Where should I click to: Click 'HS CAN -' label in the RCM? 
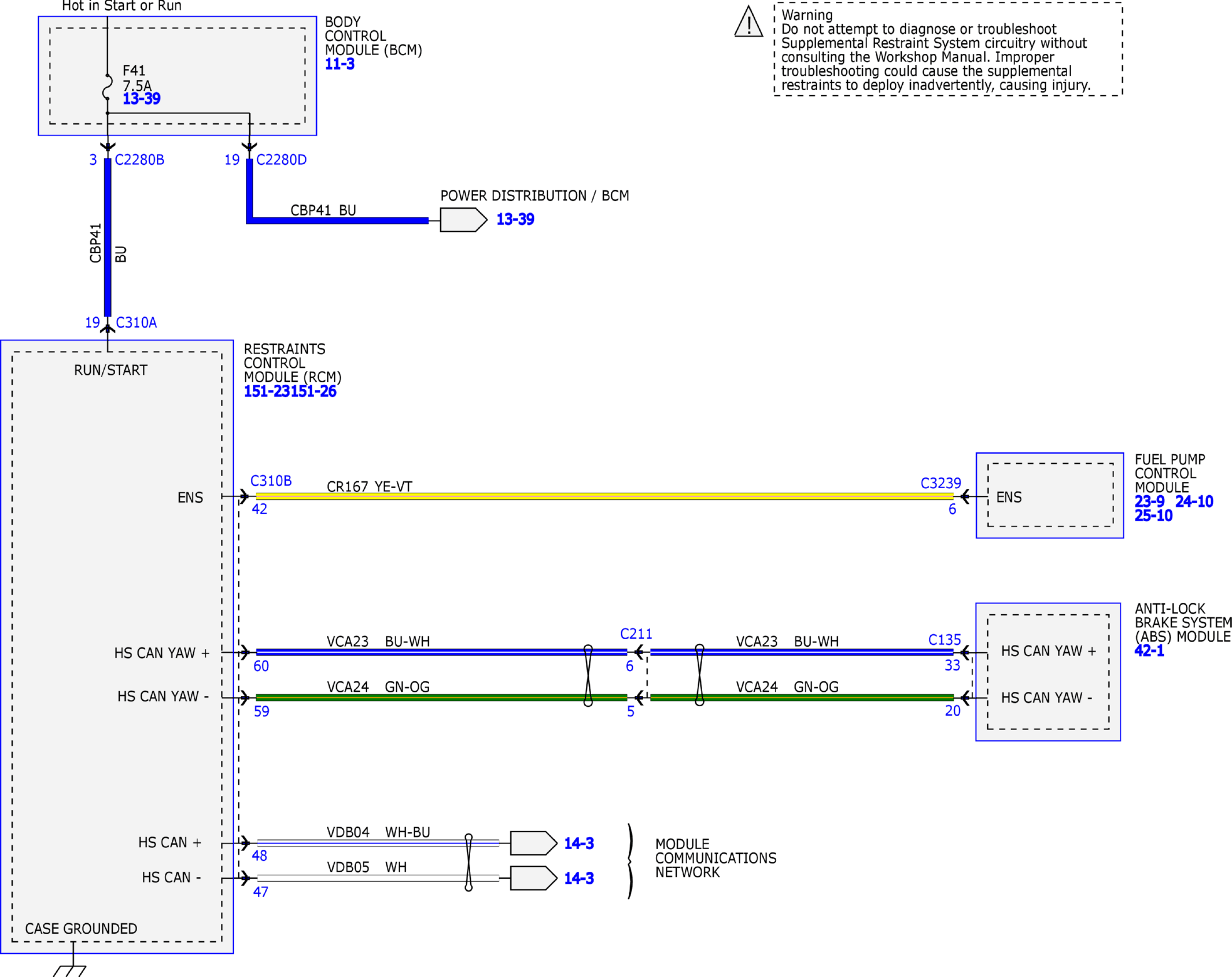coord(172,878)
